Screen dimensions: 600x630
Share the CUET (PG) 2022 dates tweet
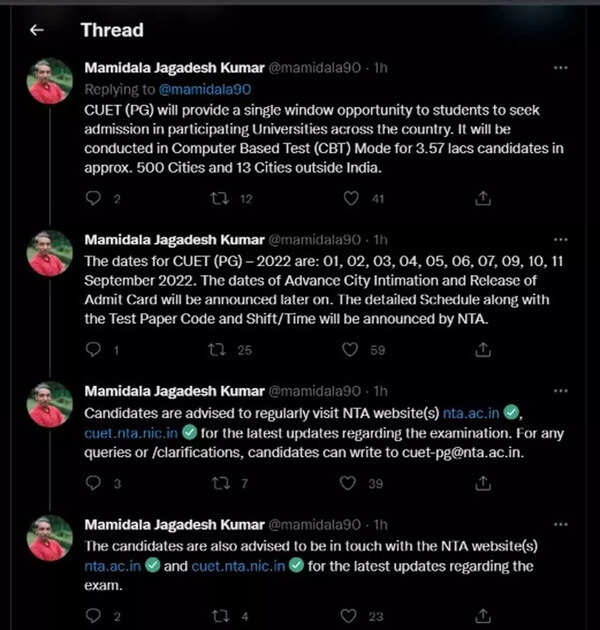(x=483, y=349)
